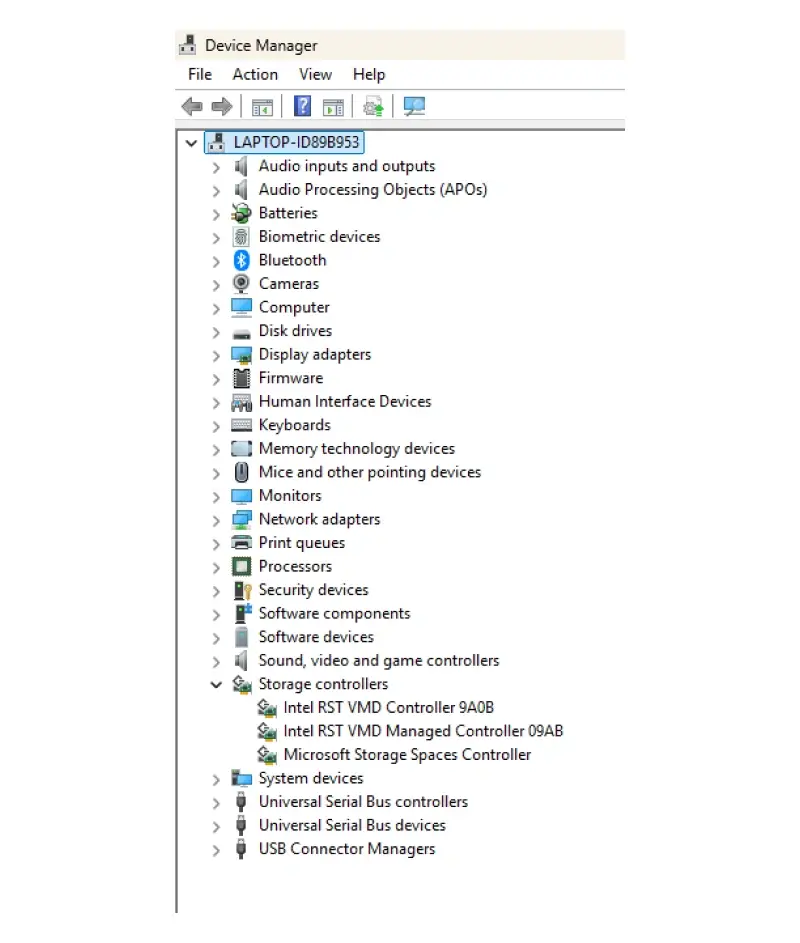Viewport: 800px width, 943px height.
Task: Click the Scan for hardware changes icon
Action: (x=372, y=106)
